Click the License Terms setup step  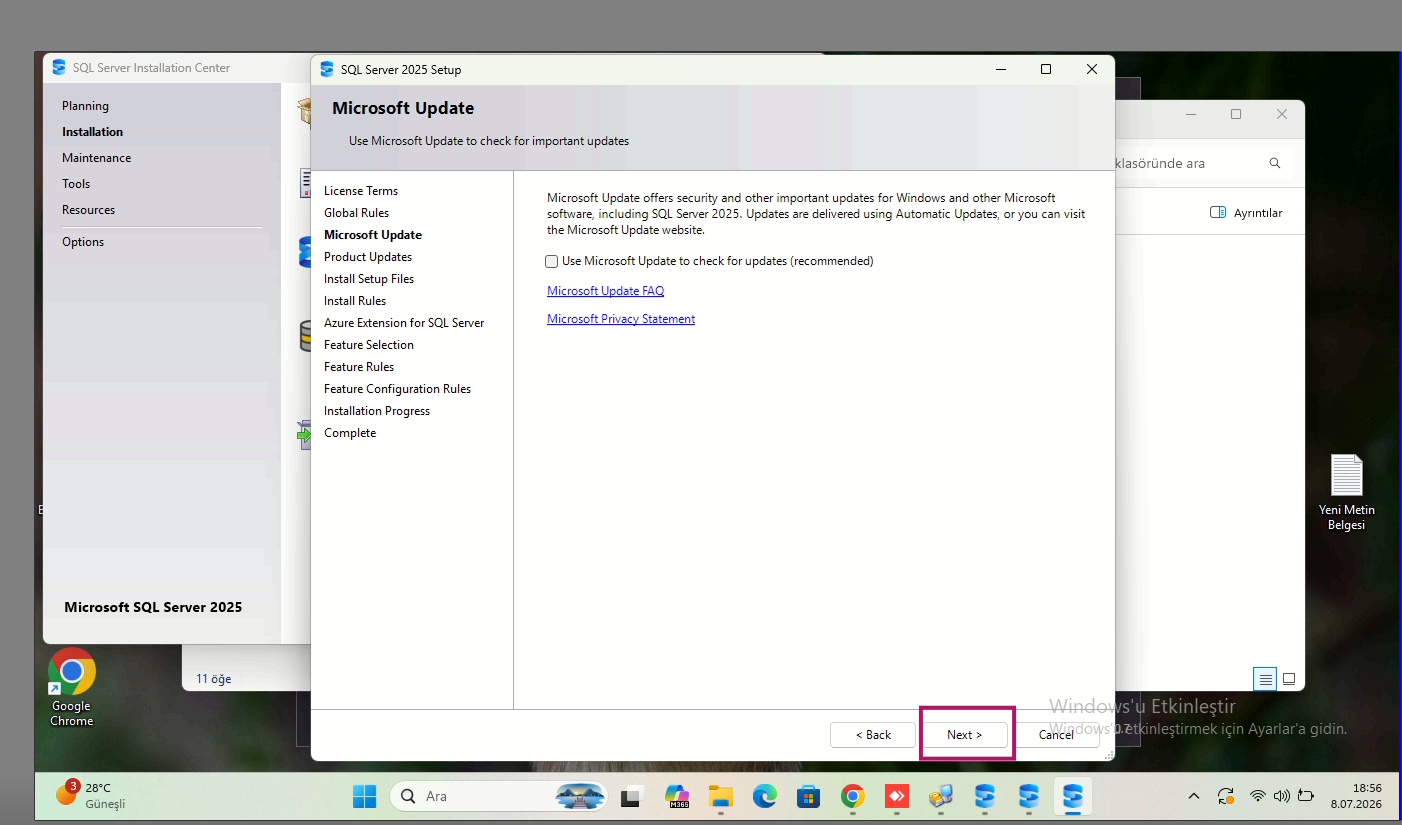point(361,191)
